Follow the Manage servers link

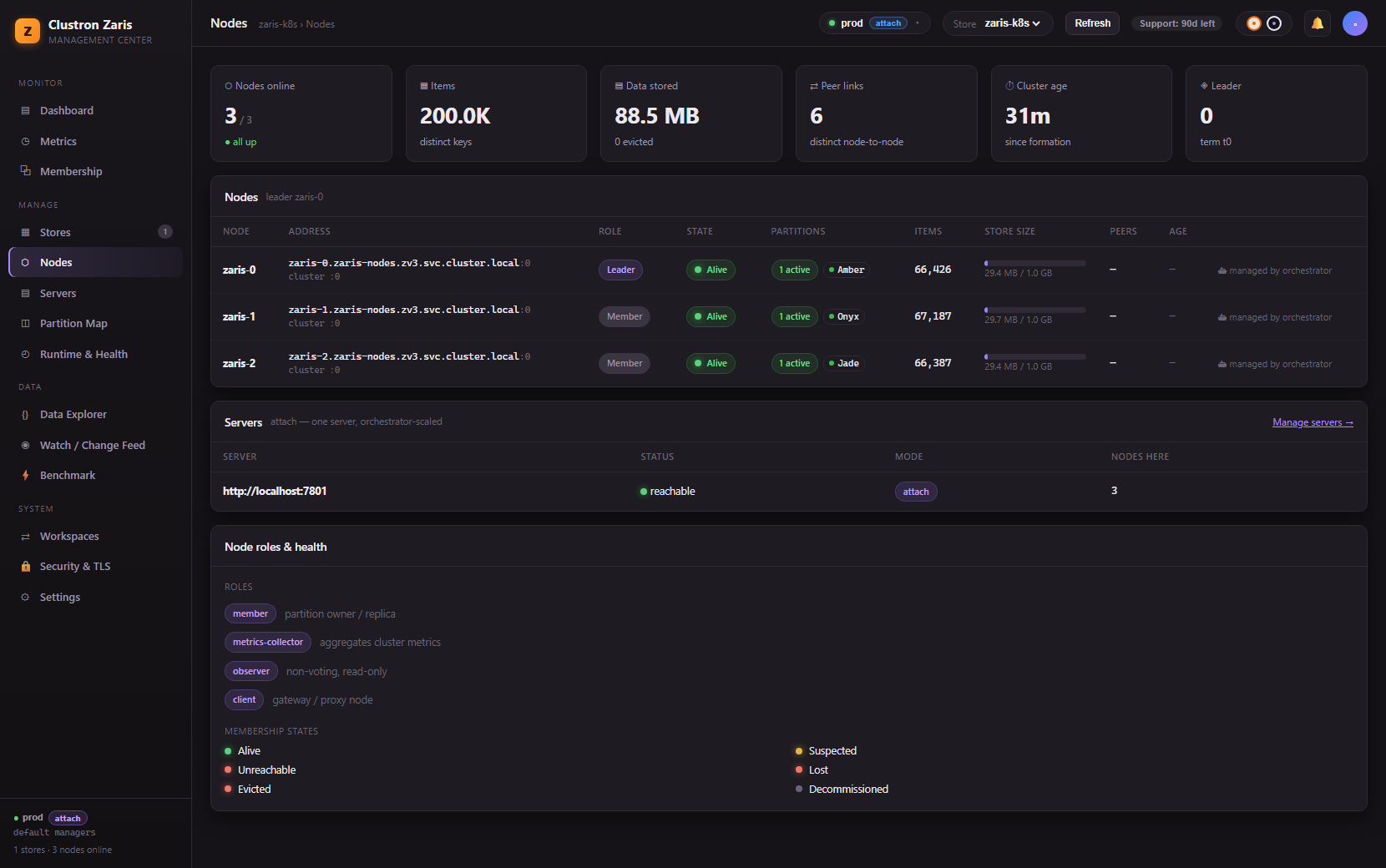pyautogui.click(x=1313, y=422)
